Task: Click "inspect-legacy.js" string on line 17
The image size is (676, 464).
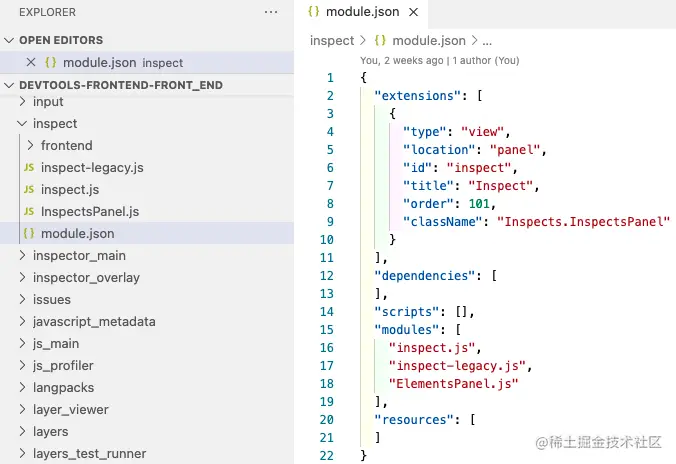Action: click(457, 366)
